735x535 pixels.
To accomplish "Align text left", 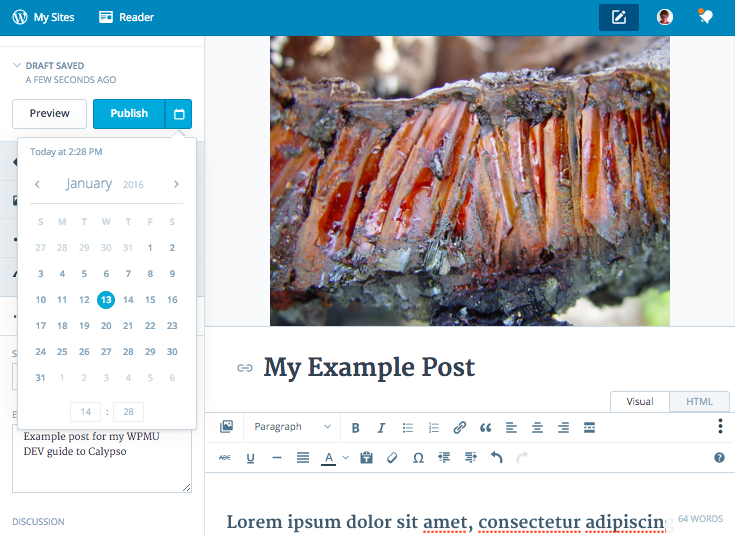I will click(x=511, y=428).
